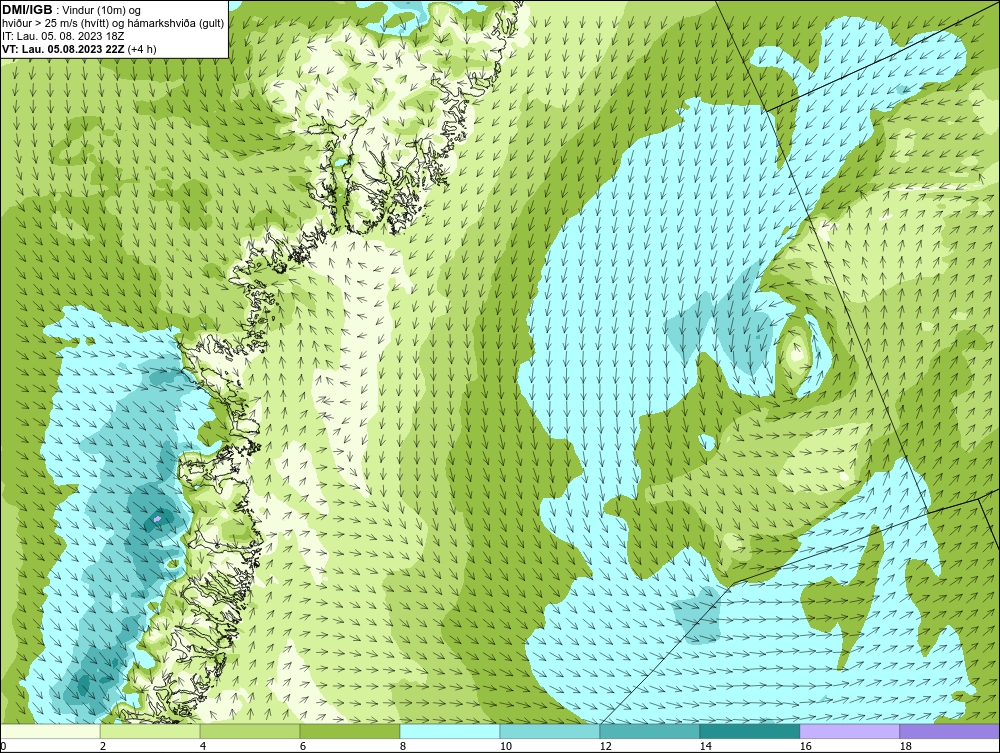Click the legend label '18'
This screenshot has height=753, width=1000.
coord(905,746)
